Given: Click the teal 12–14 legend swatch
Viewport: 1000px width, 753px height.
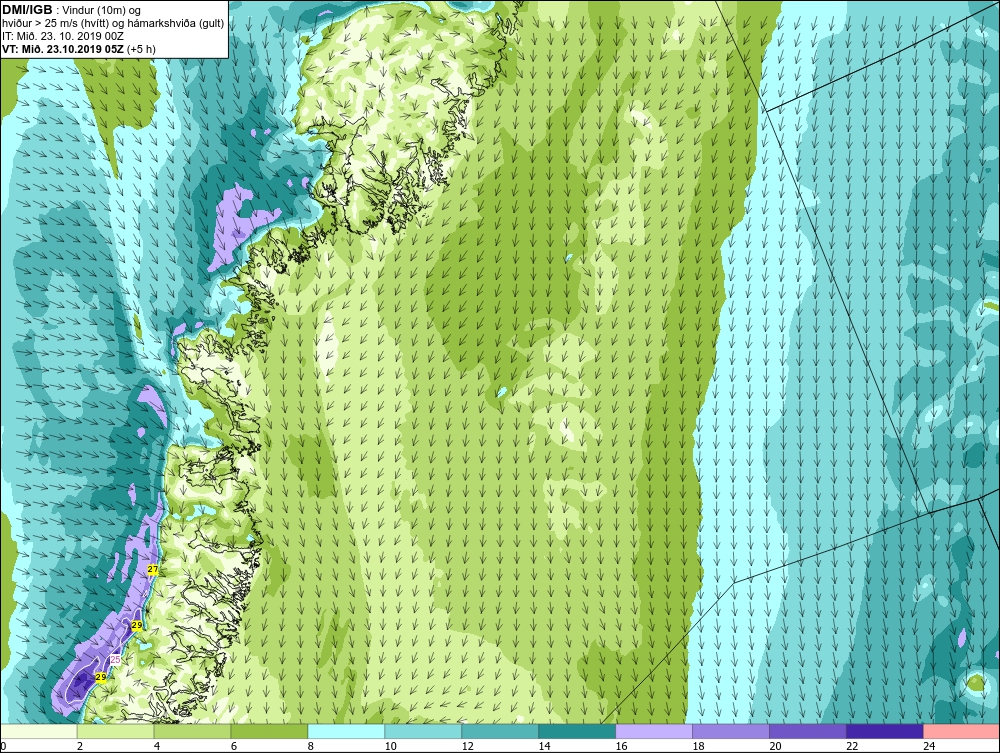Looking at the screenshot, I should click(x=500, y=731).
